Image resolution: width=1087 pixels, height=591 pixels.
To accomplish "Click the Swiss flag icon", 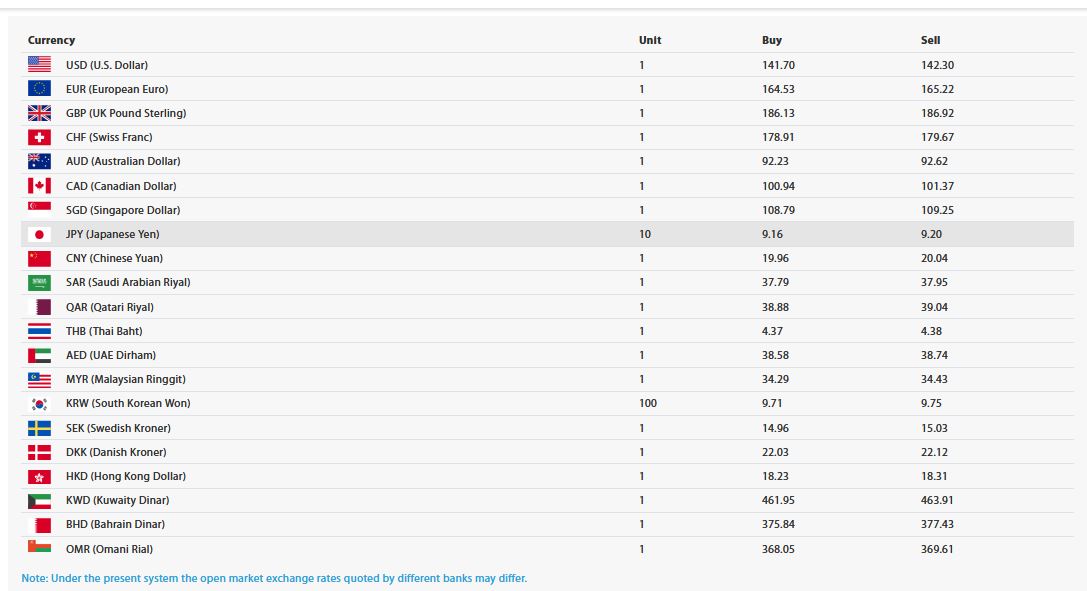I will coord(39,137).
